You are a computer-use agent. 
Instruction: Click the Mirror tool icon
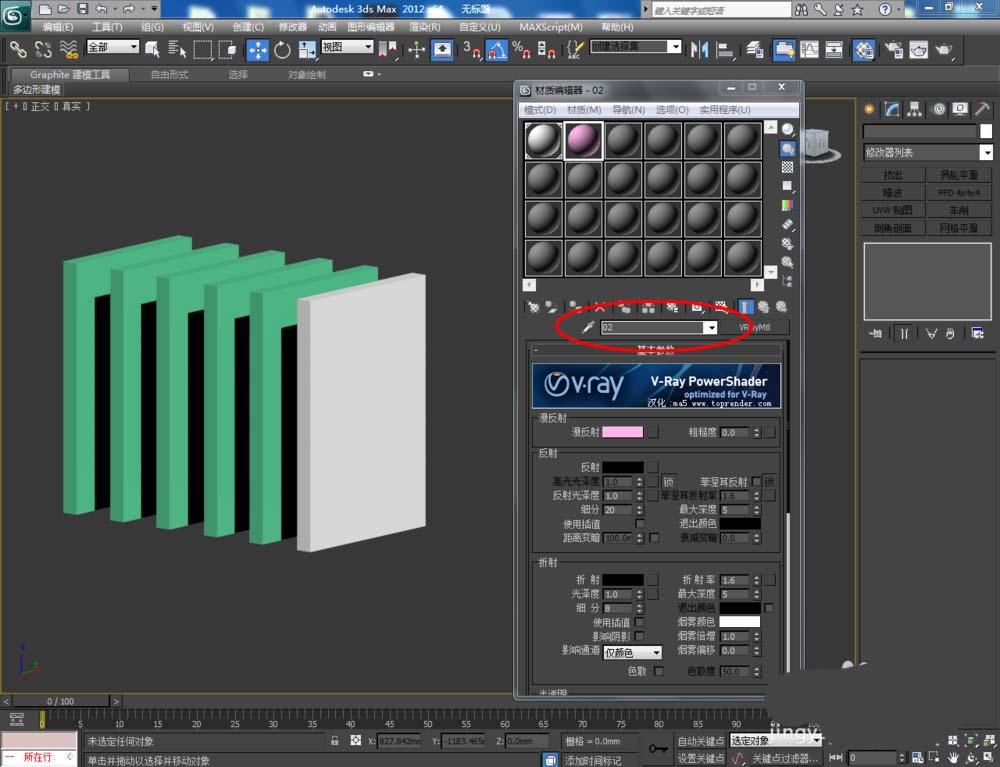(x=700, y=49)
